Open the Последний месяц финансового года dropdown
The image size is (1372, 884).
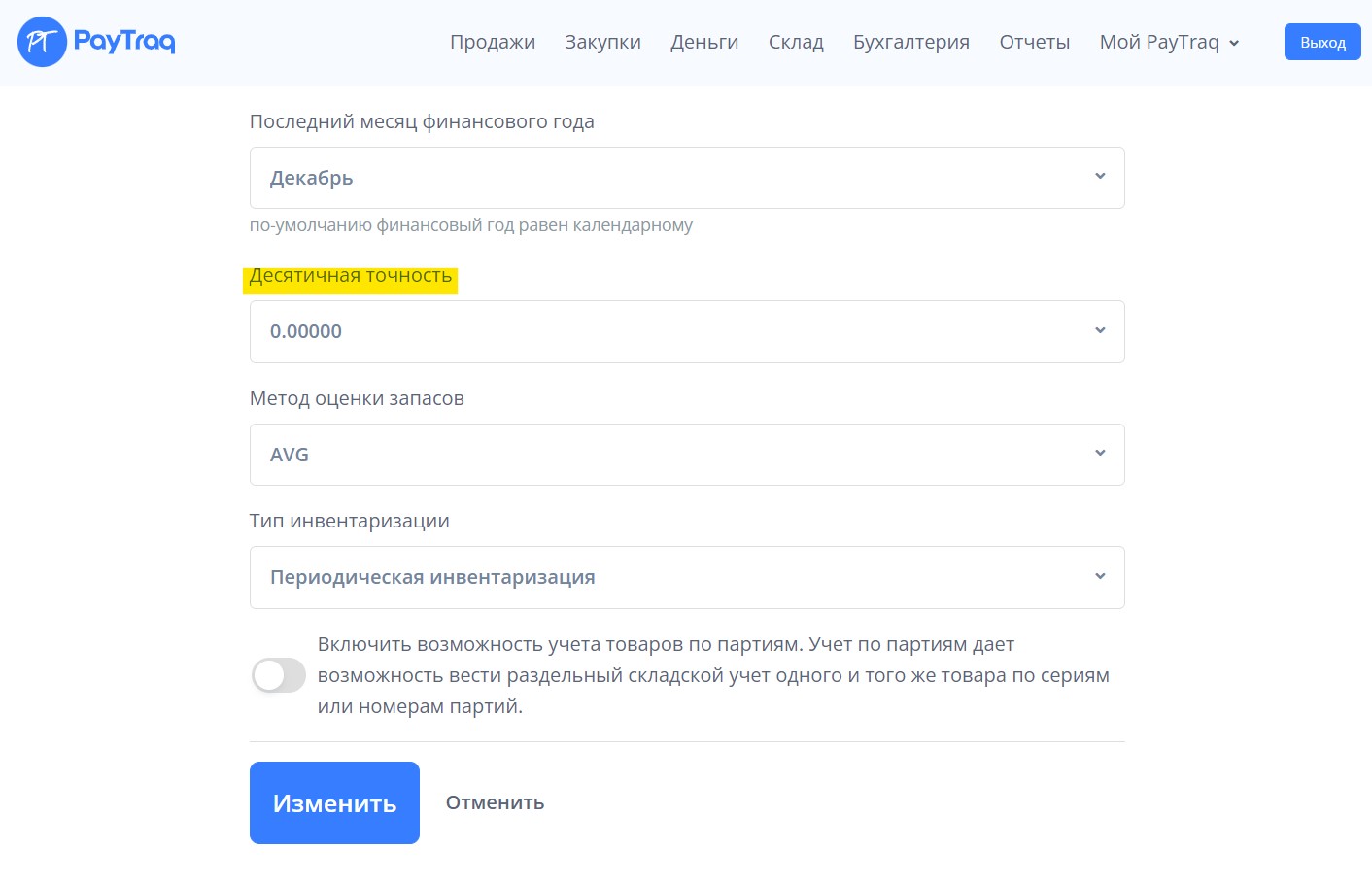tap(686, 178)
